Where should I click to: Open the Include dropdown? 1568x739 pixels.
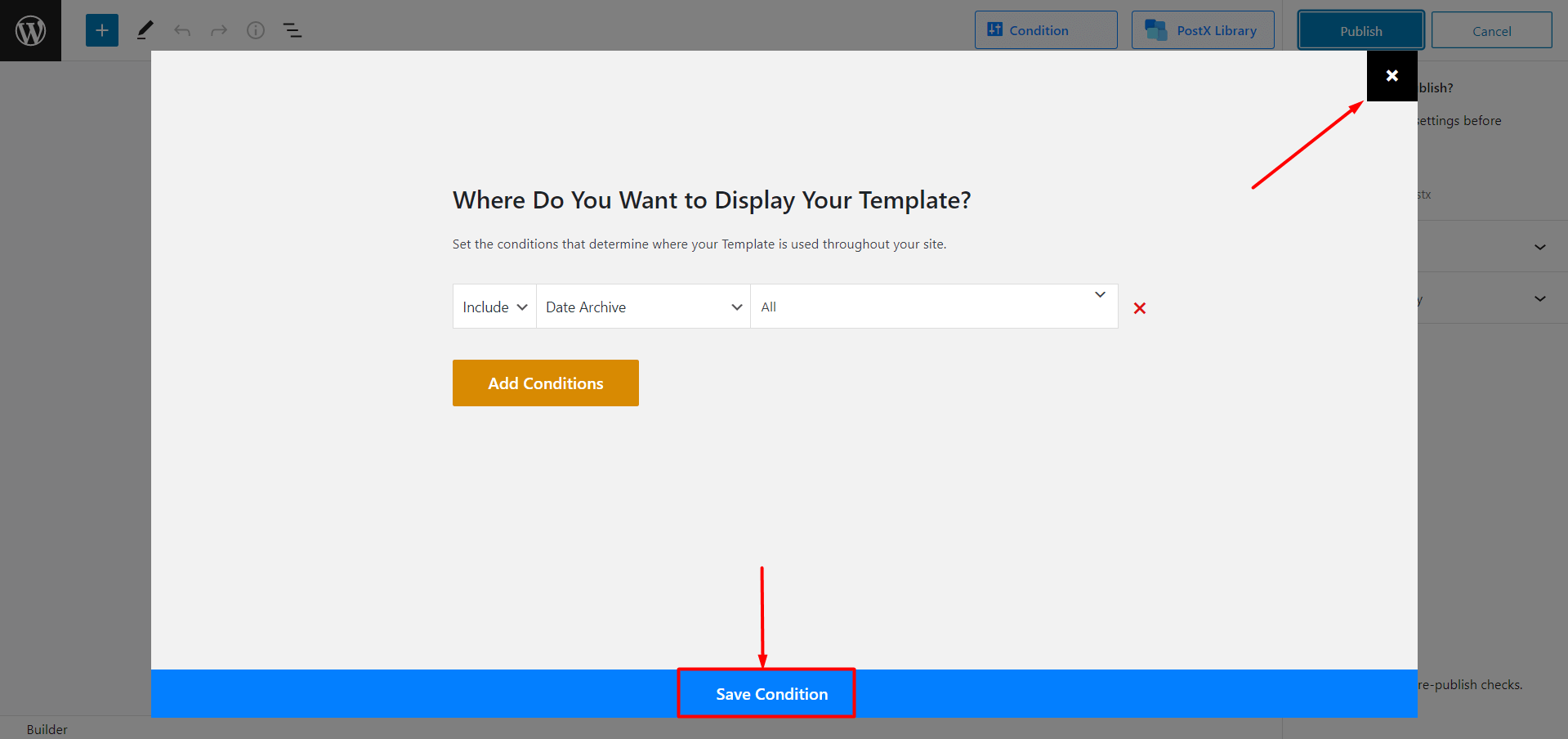(x=494, y=306)
